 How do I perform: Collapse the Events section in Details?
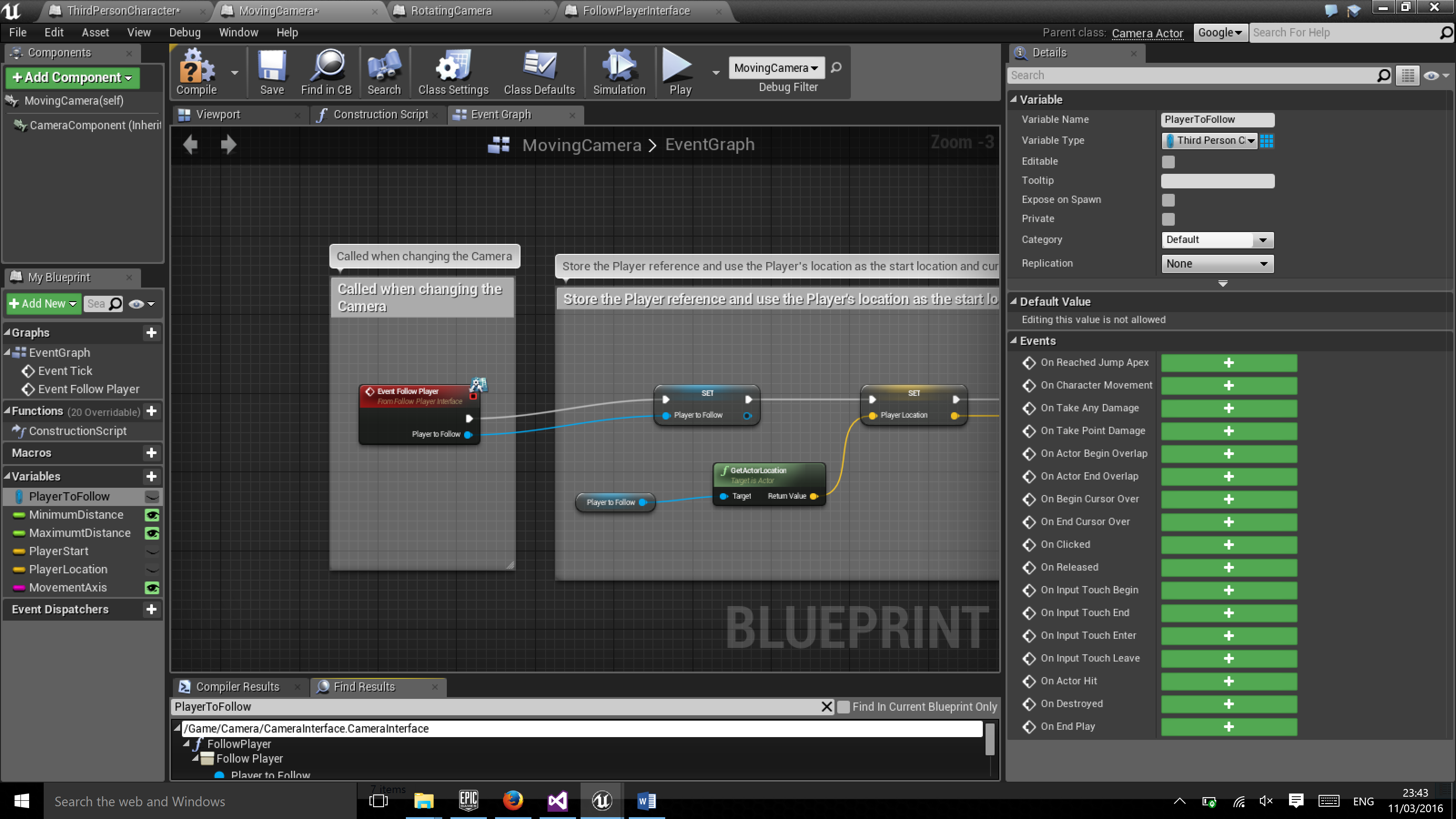coord(1014,341)
